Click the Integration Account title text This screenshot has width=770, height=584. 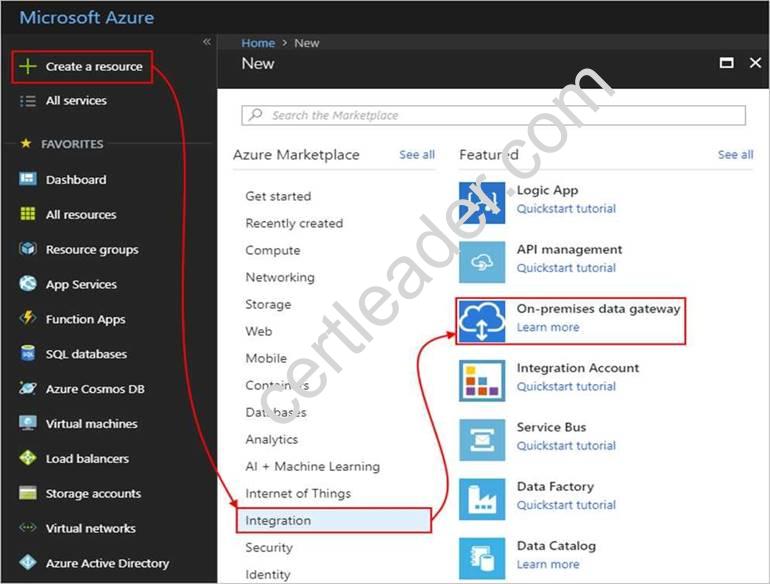pos(578,368)
